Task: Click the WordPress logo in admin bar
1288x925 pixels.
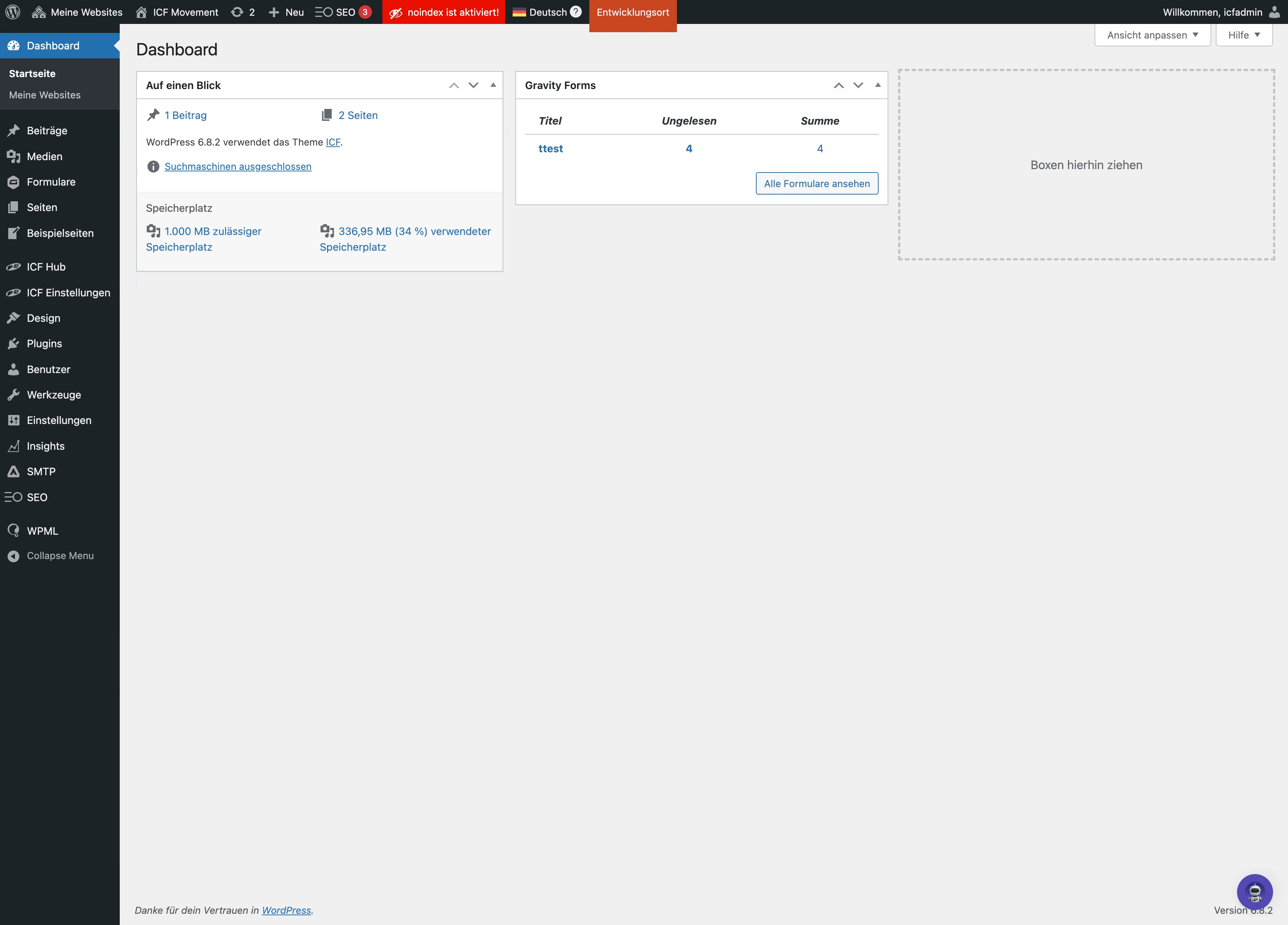Action: click(12, 12)
